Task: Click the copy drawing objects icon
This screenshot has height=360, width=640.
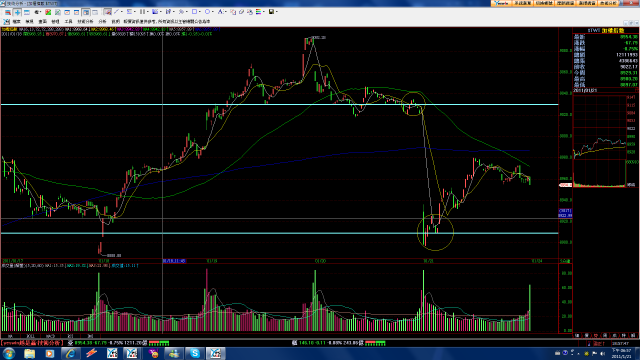Action: click(233, 12)
